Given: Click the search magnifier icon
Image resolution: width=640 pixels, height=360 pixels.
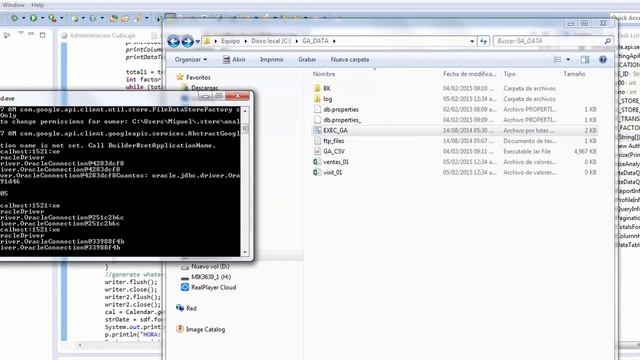Looking at the screenshot, I should (607, 41).
